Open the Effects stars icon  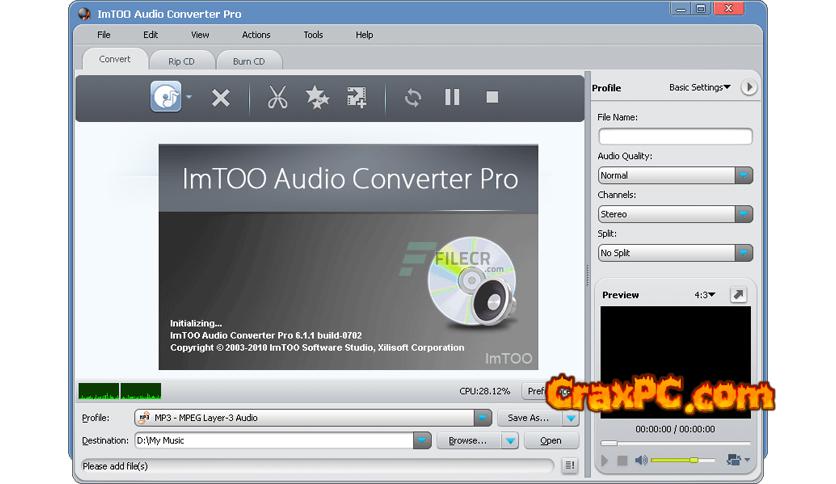tap(317, 98)
